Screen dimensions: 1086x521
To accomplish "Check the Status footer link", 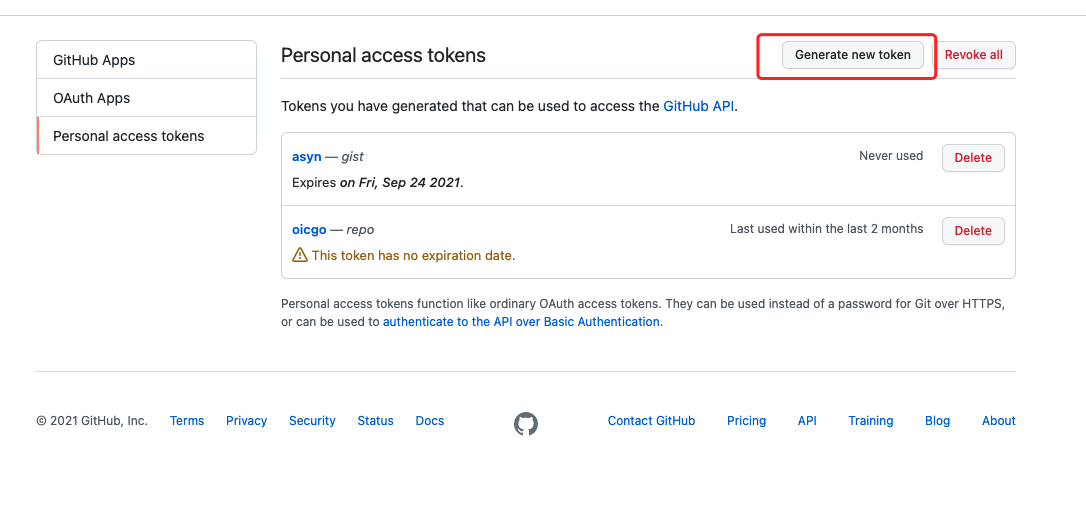I will [375, 421].
